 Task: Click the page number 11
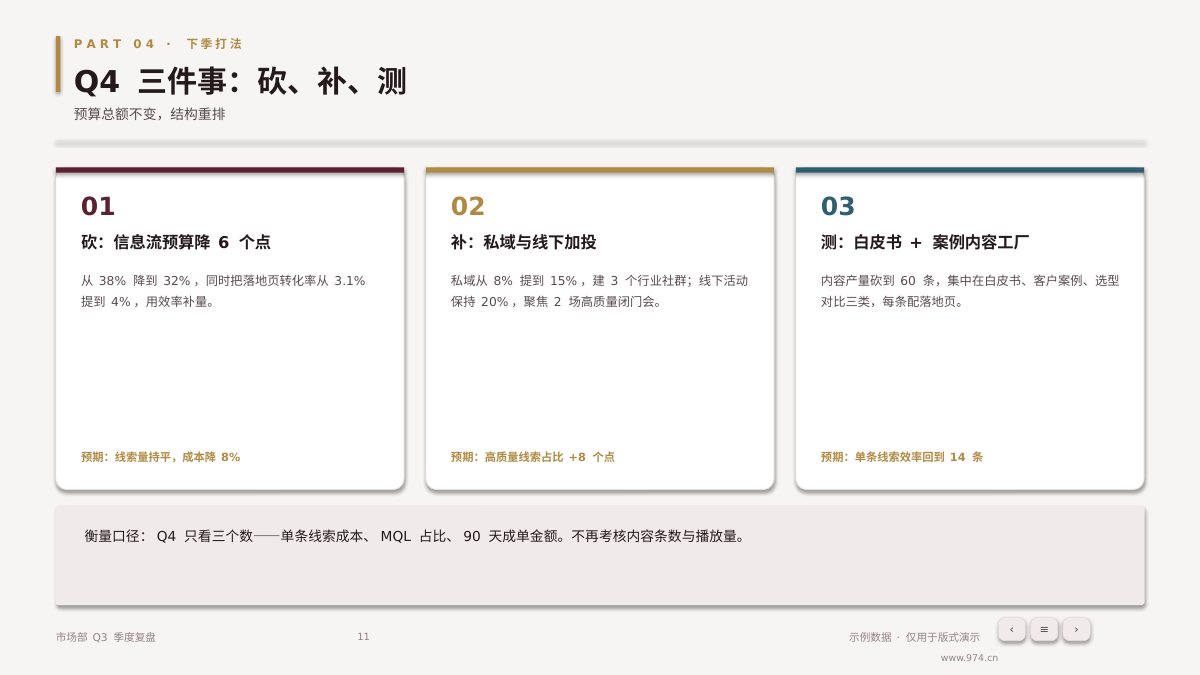(x=363, y=637)
